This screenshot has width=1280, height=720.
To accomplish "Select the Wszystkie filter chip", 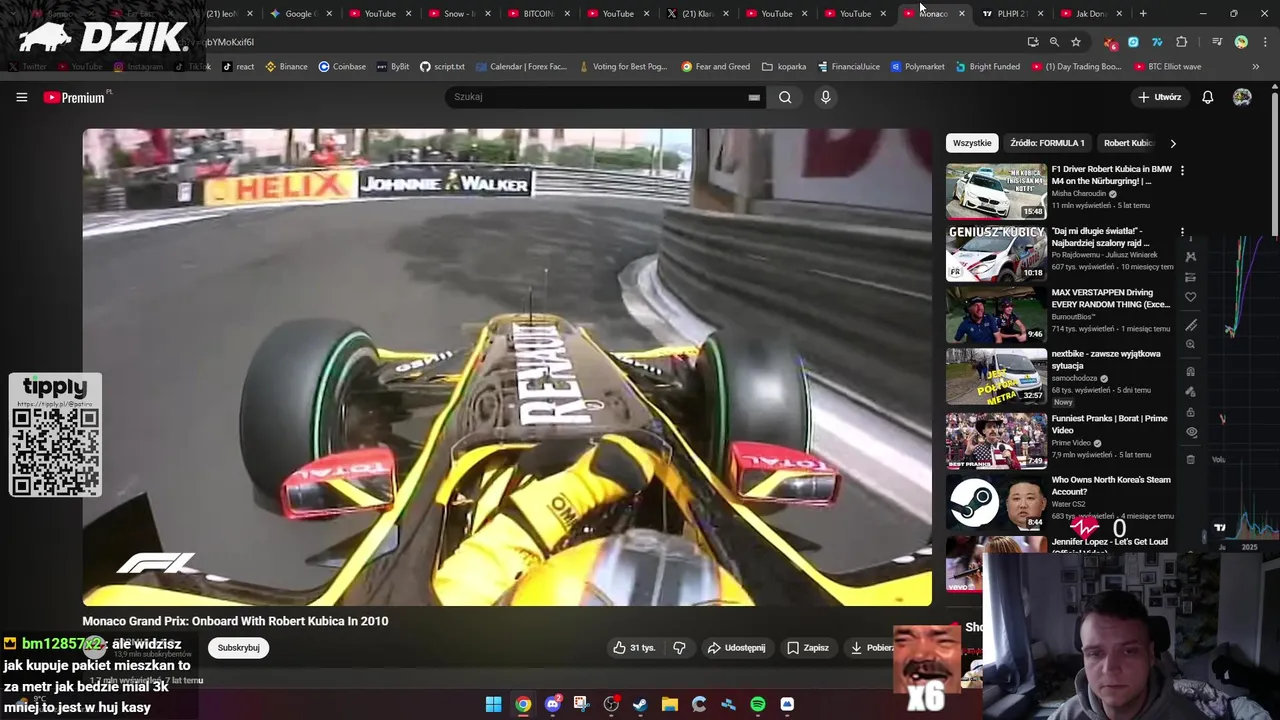I will tap(972, 143).
